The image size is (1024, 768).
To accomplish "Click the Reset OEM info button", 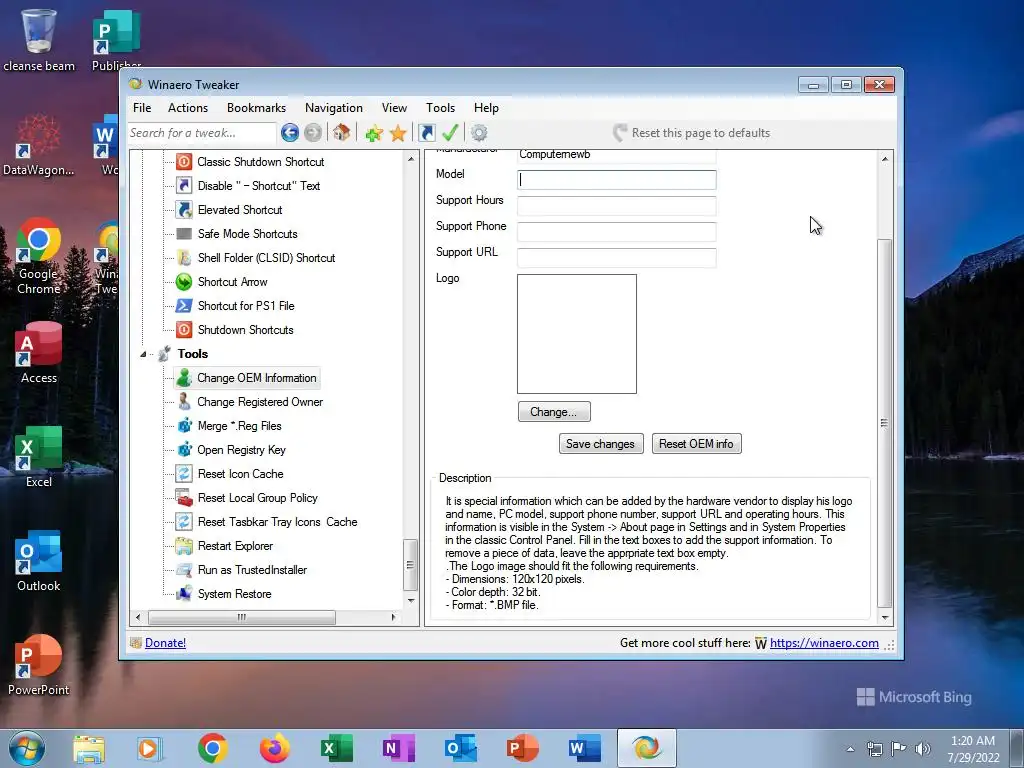I will click(x=696, y=443).
